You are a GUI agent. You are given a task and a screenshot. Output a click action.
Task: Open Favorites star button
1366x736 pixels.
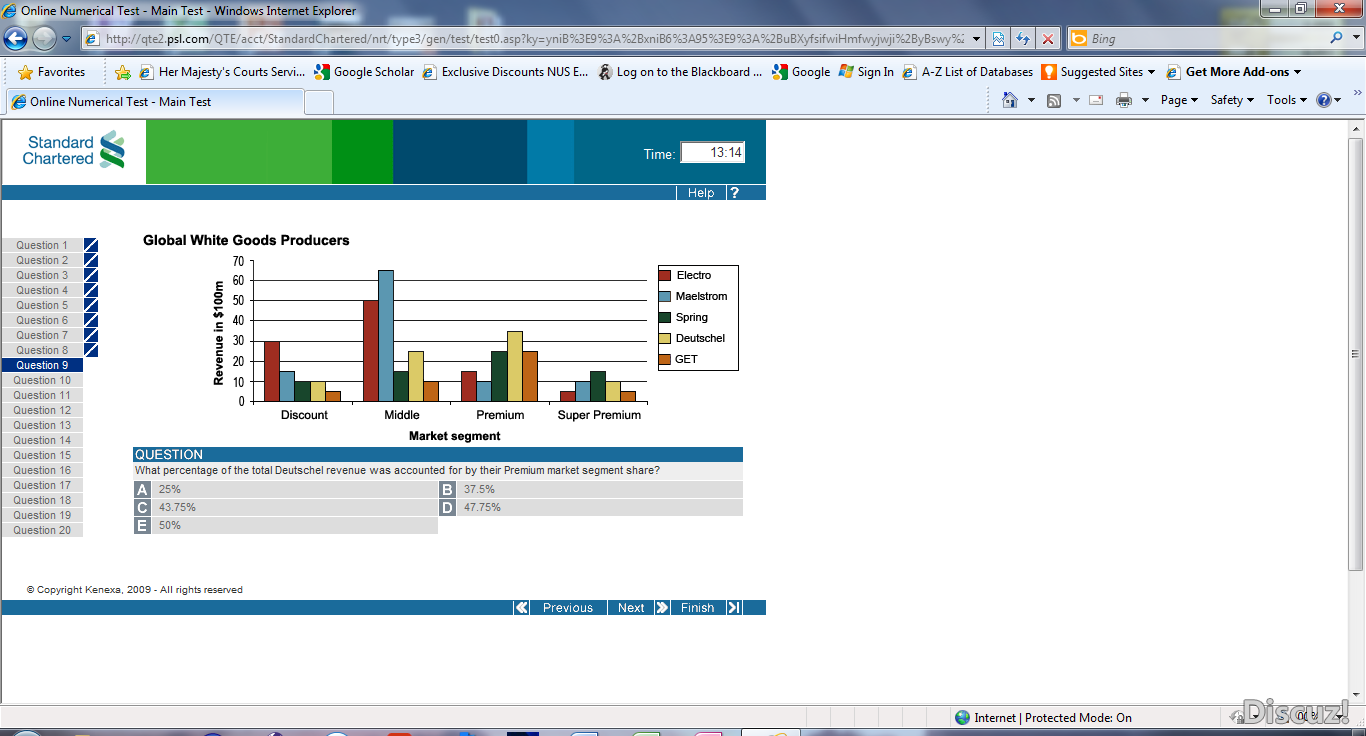pyautogui.click(x=51, y=72)
